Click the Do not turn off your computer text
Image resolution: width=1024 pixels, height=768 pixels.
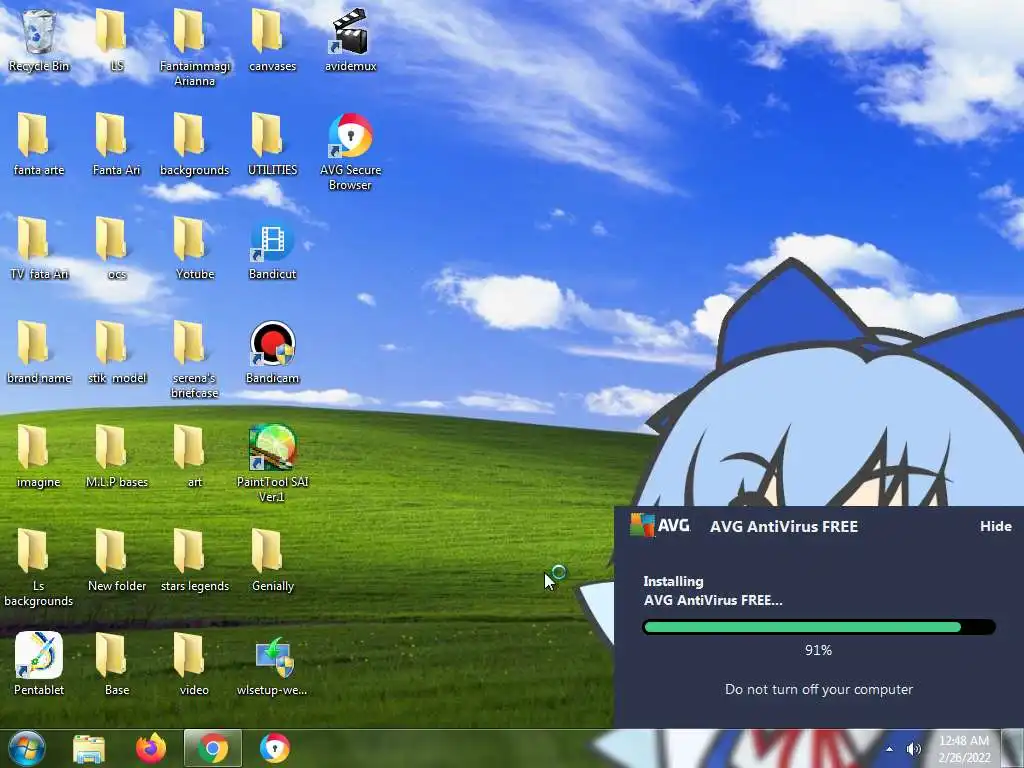[x=819, y=690]
